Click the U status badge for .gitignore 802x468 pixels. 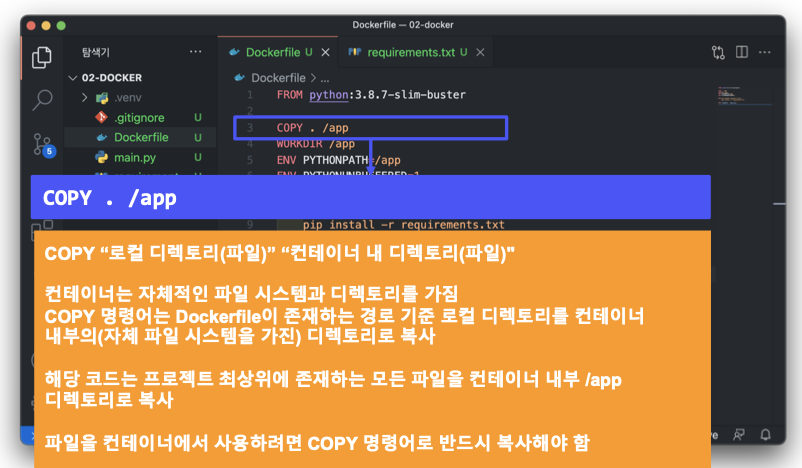coord(198,118)
